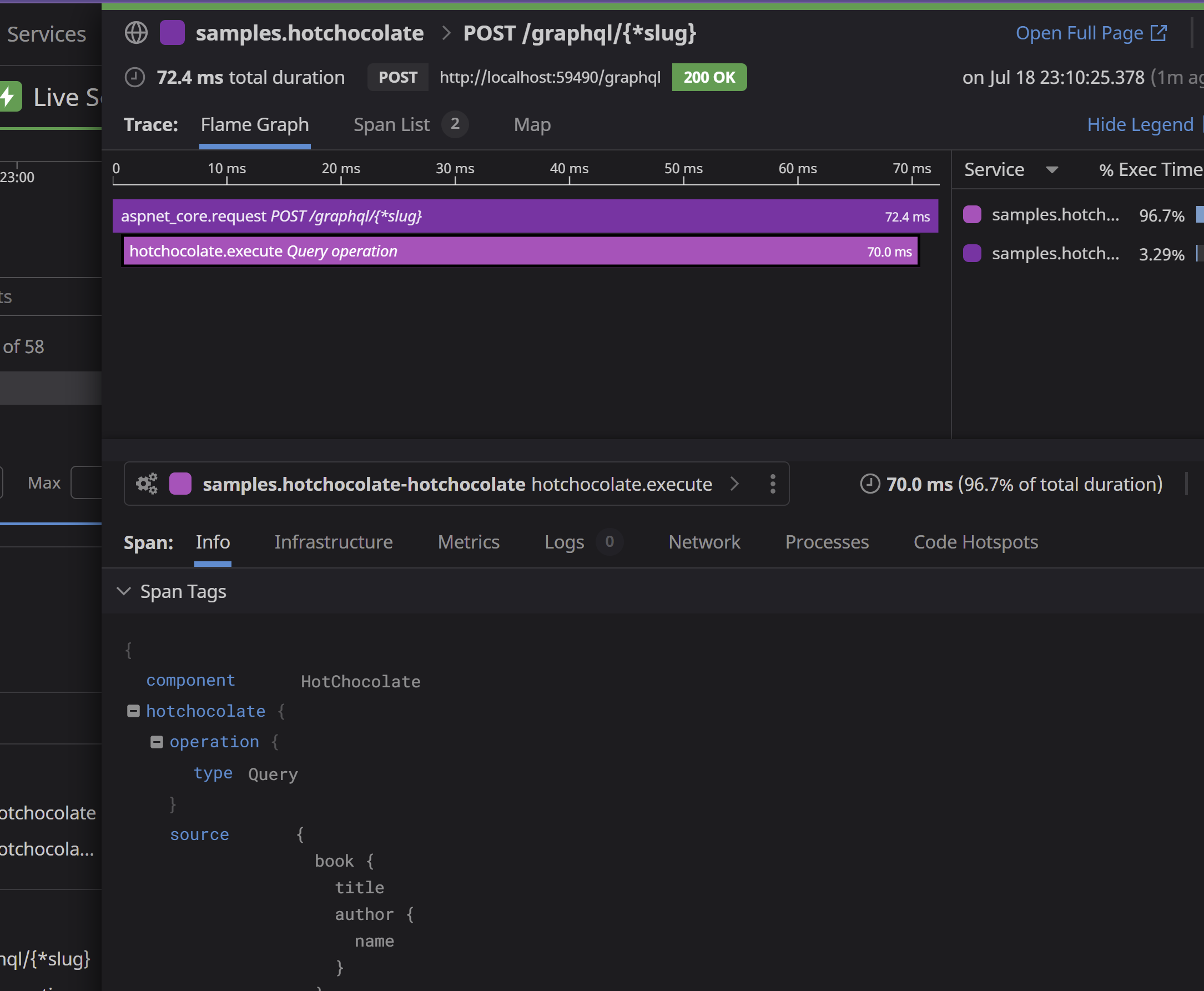Click Hide Legend link

click(x=1140, y=124)
